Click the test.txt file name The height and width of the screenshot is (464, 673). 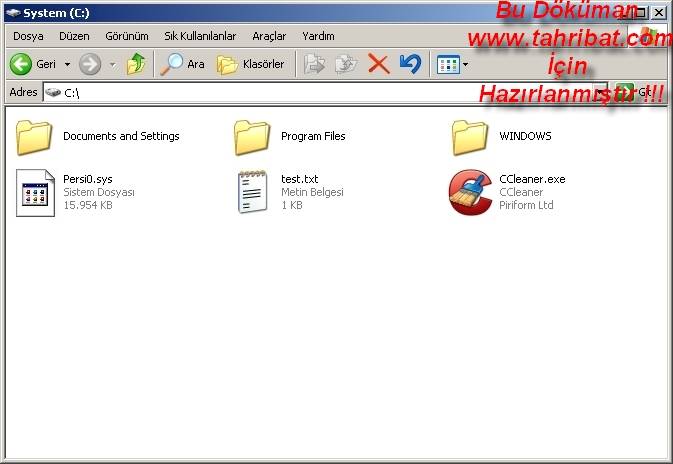click(300, 179)
